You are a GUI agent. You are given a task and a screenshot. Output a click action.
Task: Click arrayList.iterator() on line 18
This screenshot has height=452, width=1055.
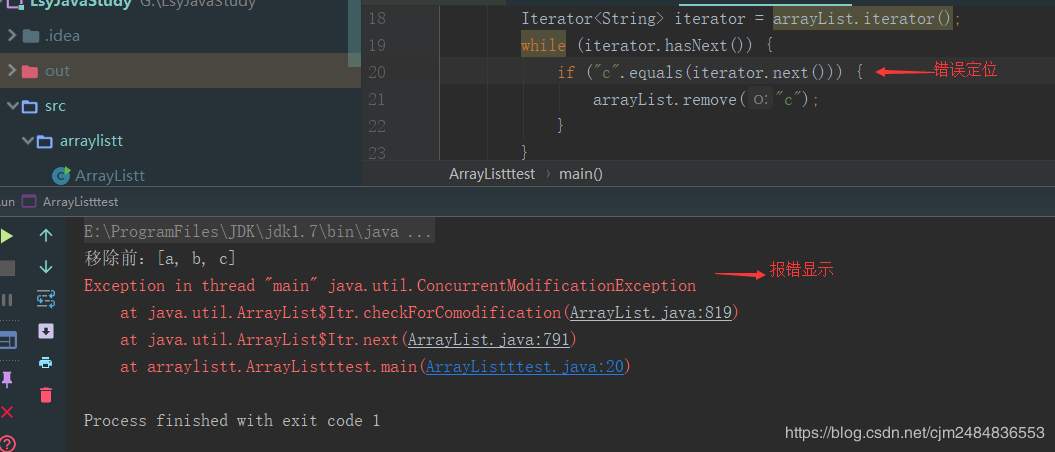pyautogui.click(x=863, y=18)
